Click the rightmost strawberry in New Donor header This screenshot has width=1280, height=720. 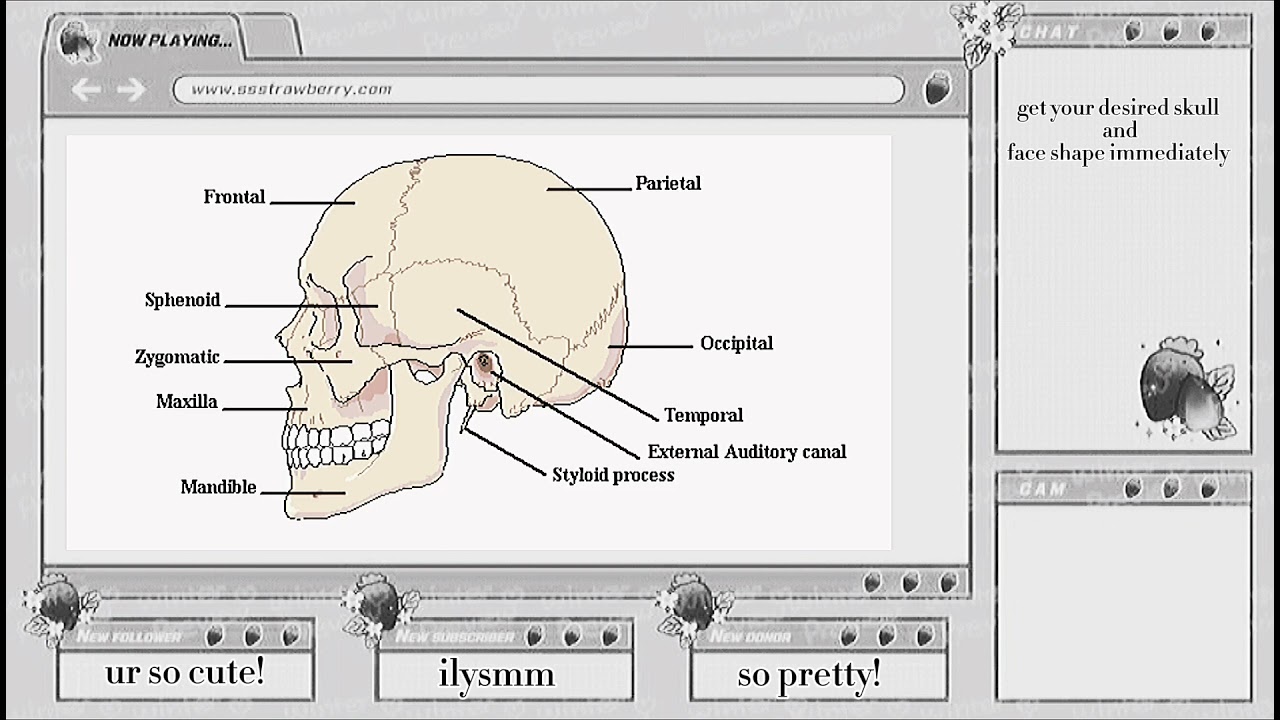click(x=925, y=636)
